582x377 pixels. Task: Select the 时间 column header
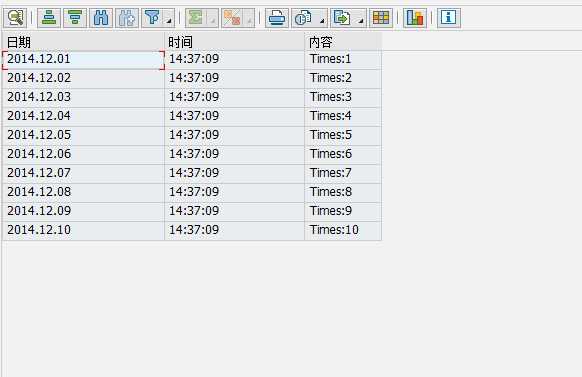pos(235,42)
